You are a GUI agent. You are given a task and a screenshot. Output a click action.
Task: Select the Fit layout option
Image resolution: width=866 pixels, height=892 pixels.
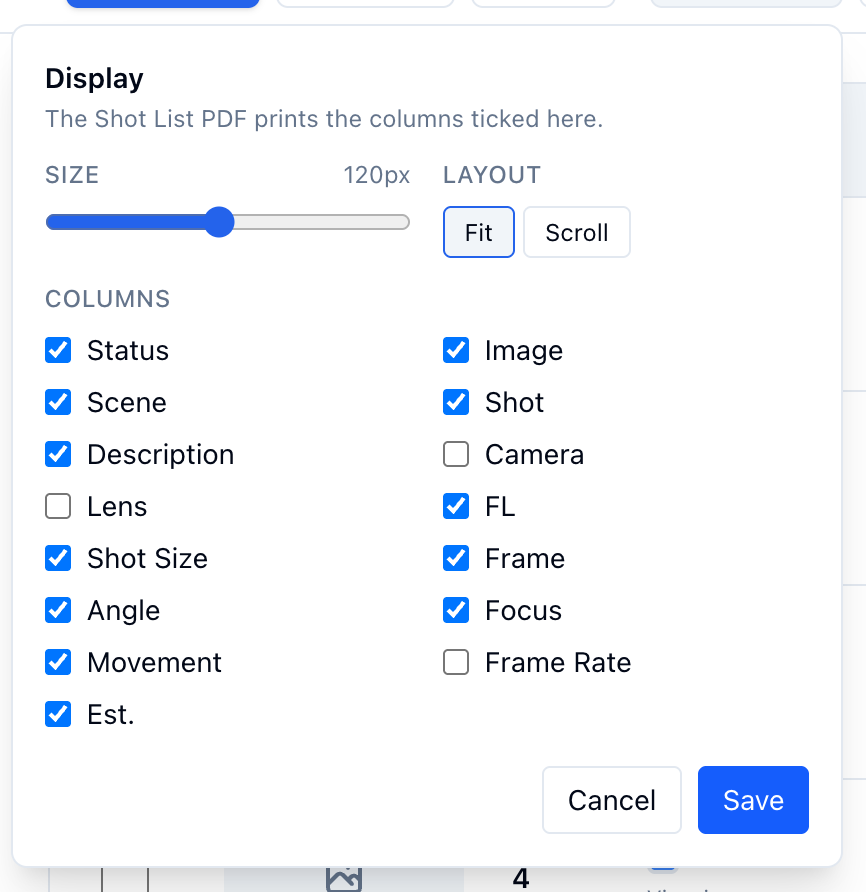point(479,232)
